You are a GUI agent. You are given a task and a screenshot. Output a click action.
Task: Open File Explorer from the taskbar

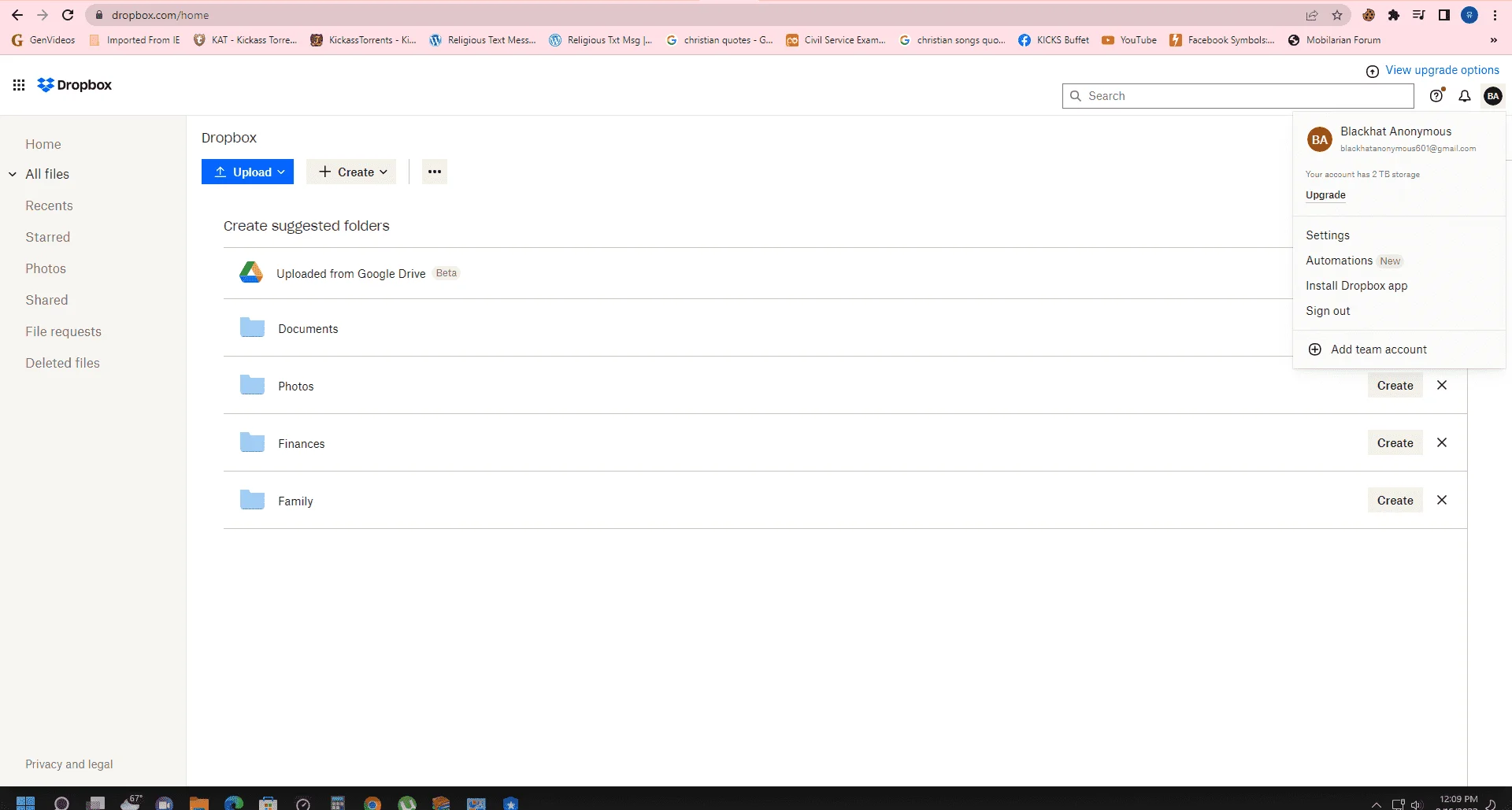pyautogui.click(x=198, y=802)
